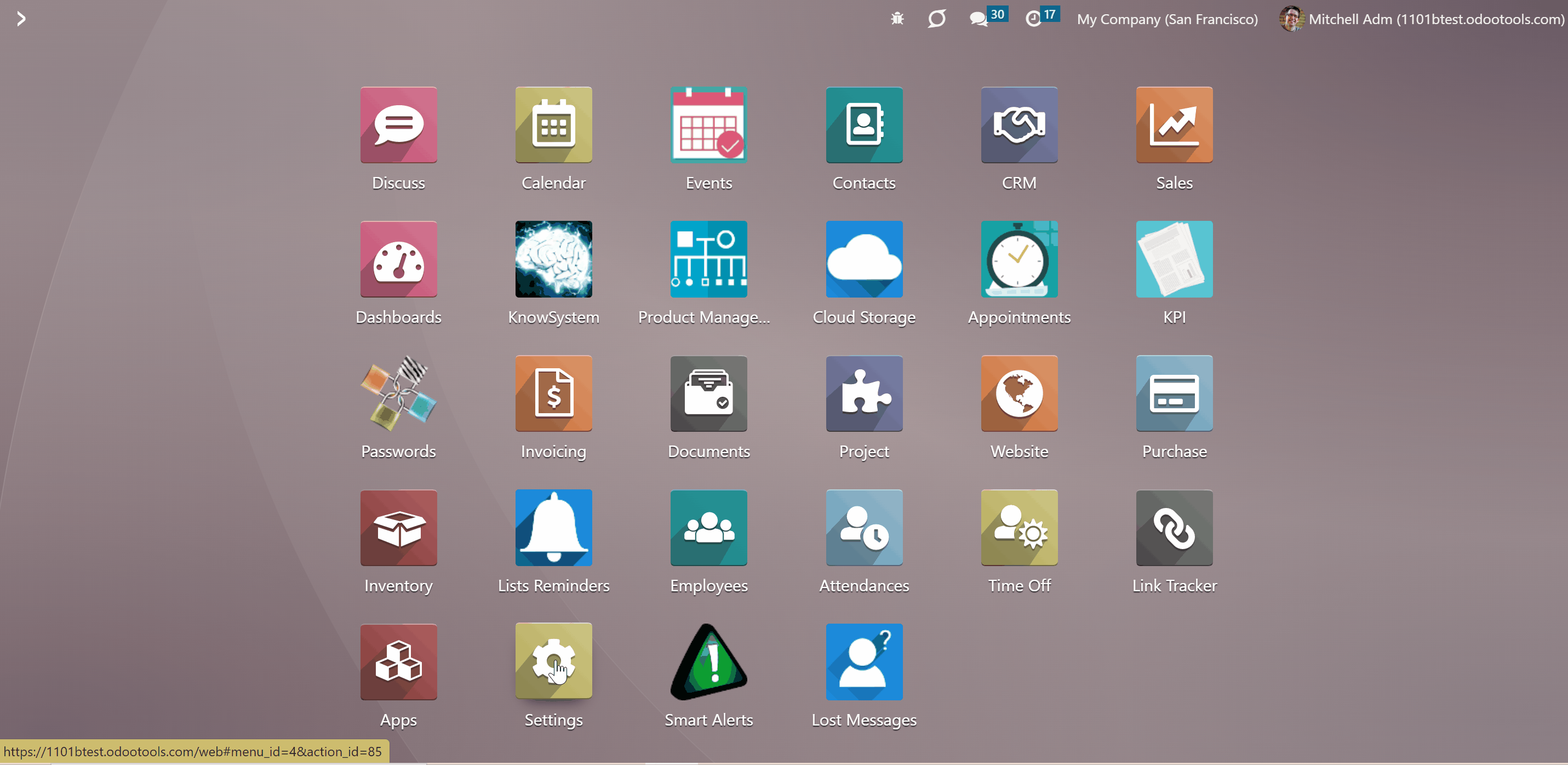Launch the Project puzzle-piece app
Screen dimensions: 1568x765
click(865, 393)
